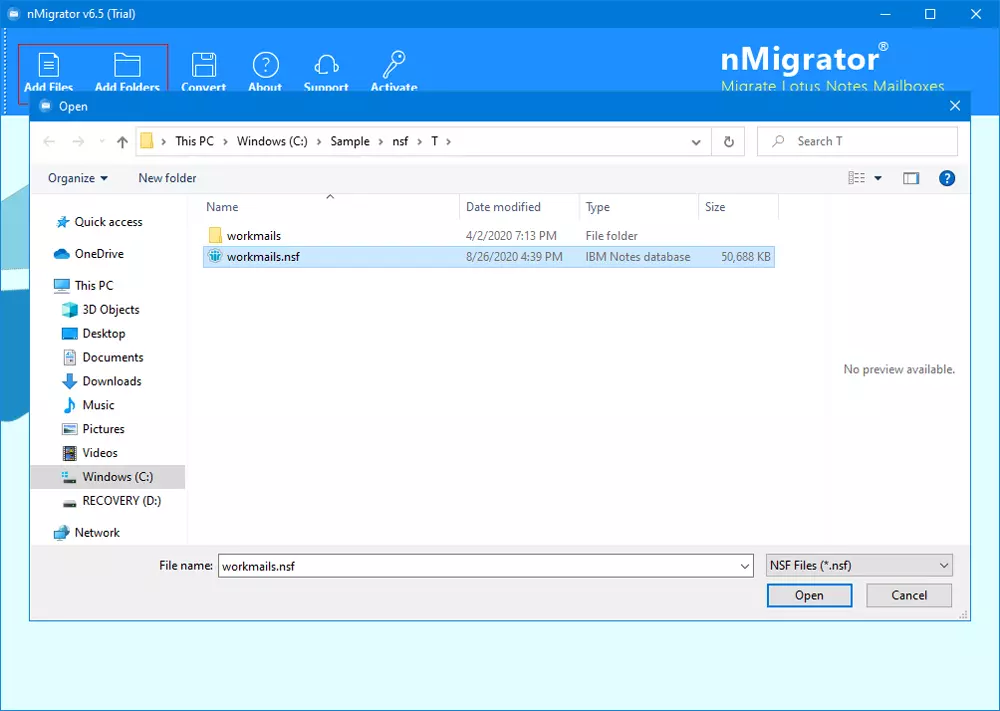Open view options dropdown arrow
The height and width of the screenshot is (711, 1000).
point(878,179)
